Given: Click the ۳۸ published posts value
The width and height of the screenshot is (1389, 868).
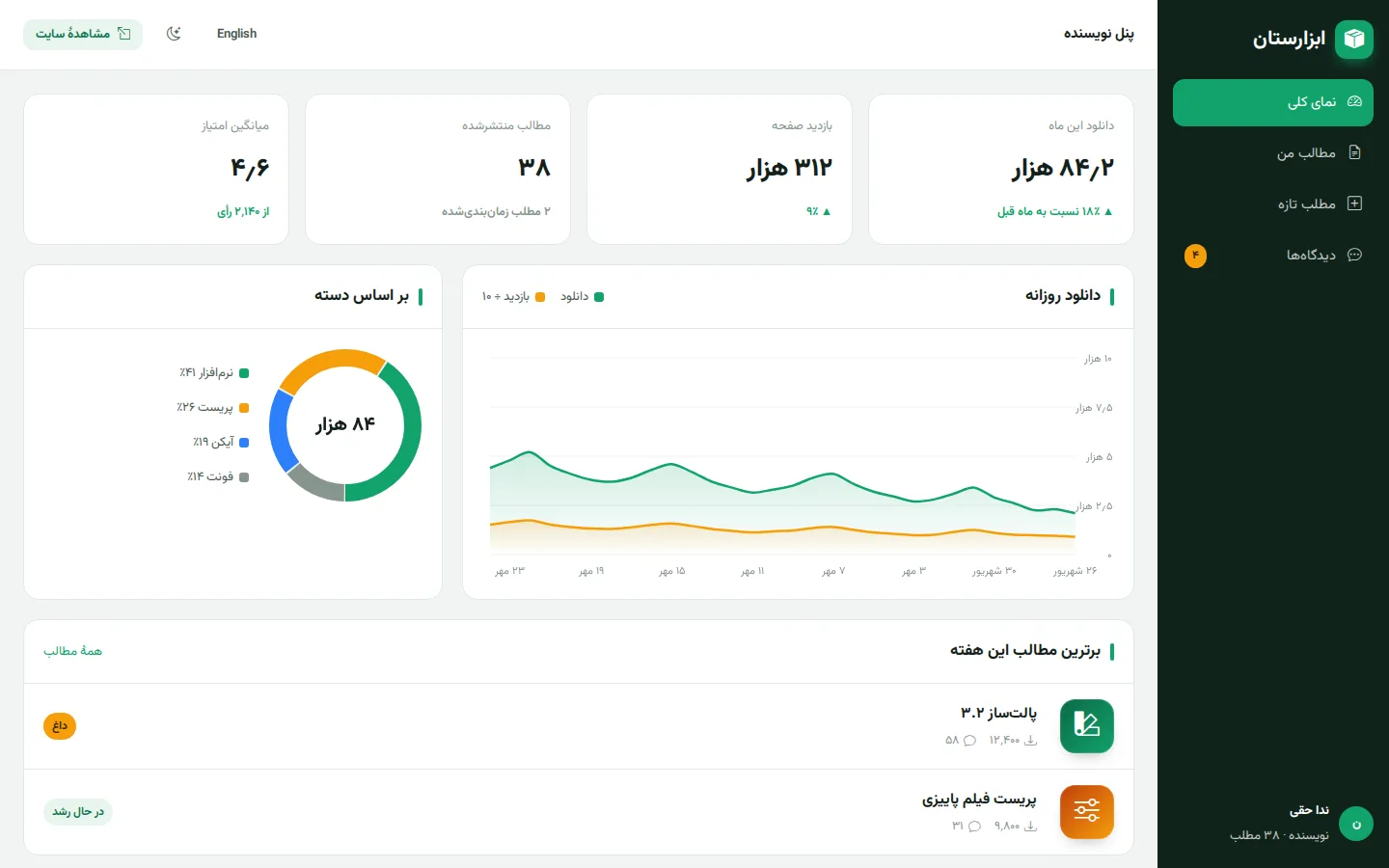Looking at the screenshot, I should click(534, 169).
